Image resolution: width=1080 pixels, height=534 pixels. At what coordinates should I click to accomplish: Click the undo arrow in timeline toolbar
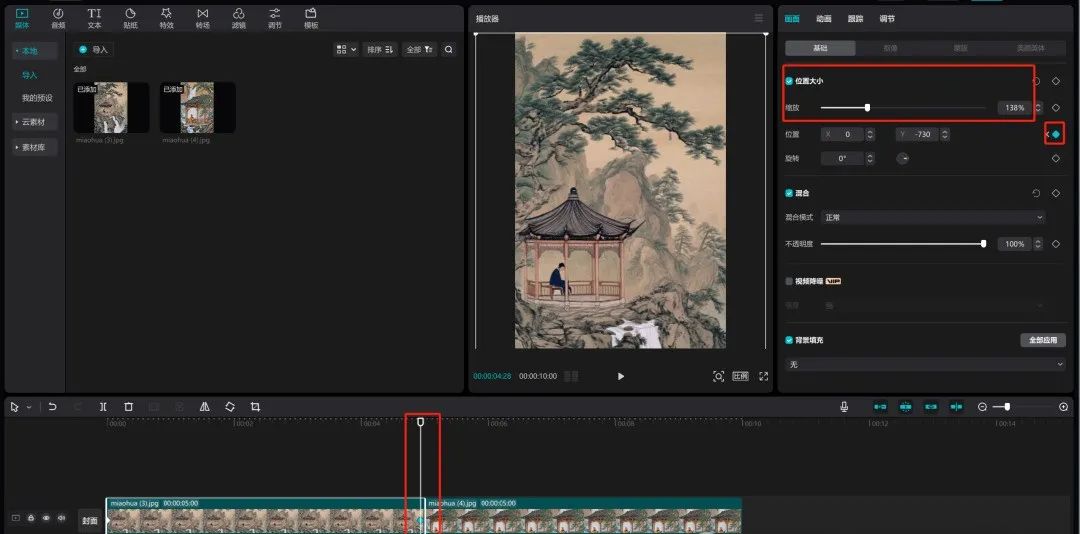52,407
